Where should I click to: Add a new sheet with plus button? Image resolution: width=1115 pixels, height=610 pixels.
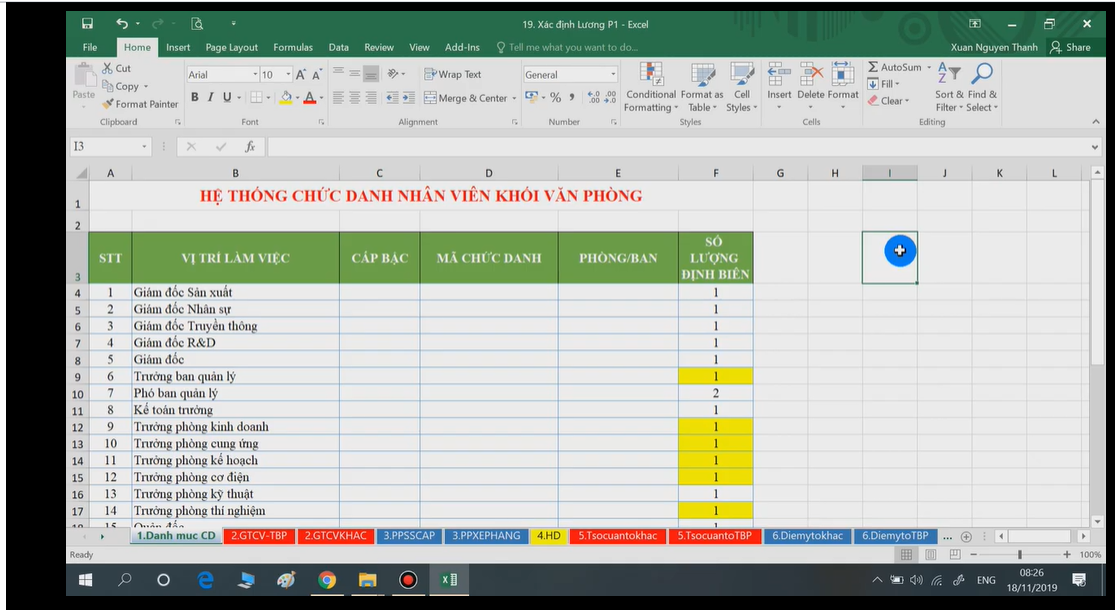coord(966,536)
